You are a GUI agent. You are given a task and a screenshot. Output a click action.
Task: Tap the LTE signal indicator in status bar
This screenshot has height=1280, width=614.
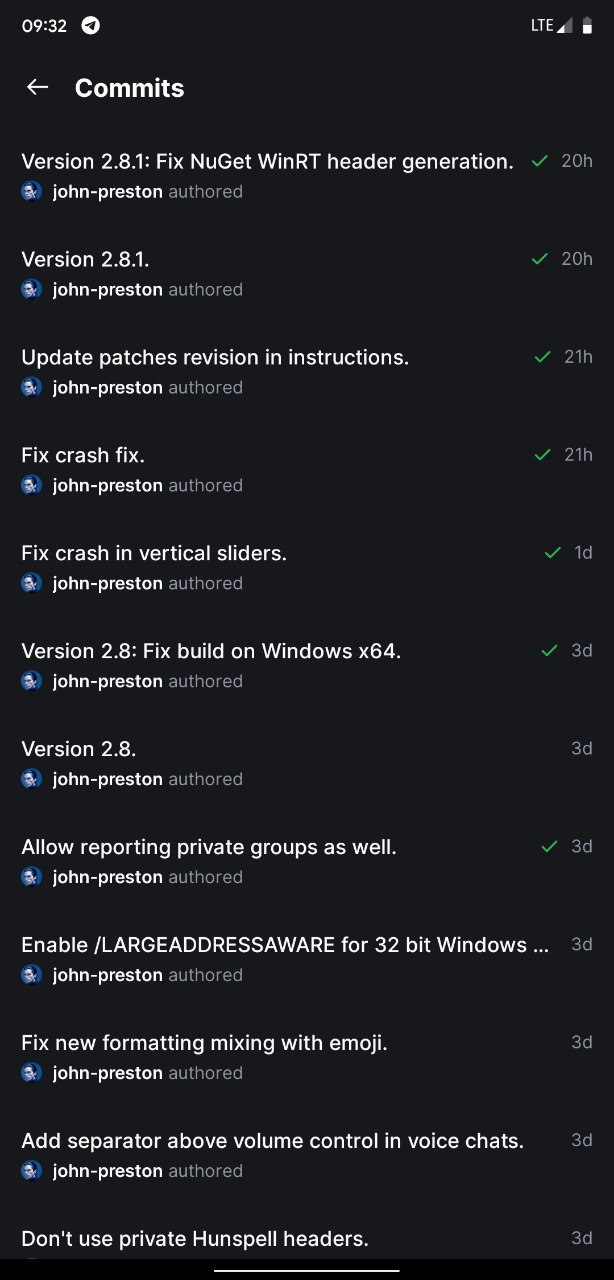[x=551, y=26]
